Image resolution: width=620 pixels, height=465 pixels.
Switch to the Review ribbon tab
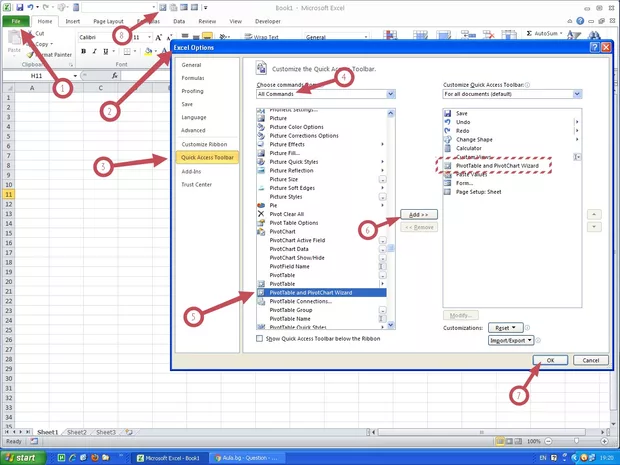pos(207,21)
